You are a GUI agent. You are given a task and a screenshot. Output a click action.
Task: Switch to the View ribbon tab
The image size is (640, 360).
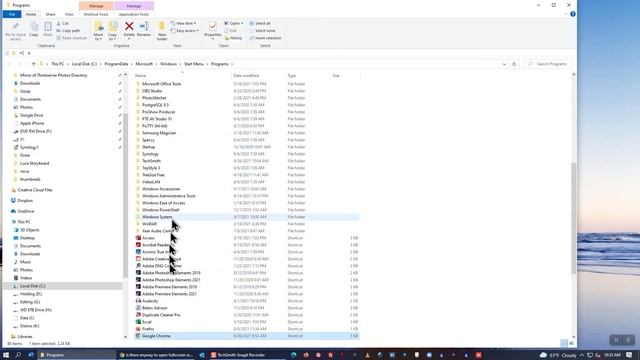coord(69,14)
